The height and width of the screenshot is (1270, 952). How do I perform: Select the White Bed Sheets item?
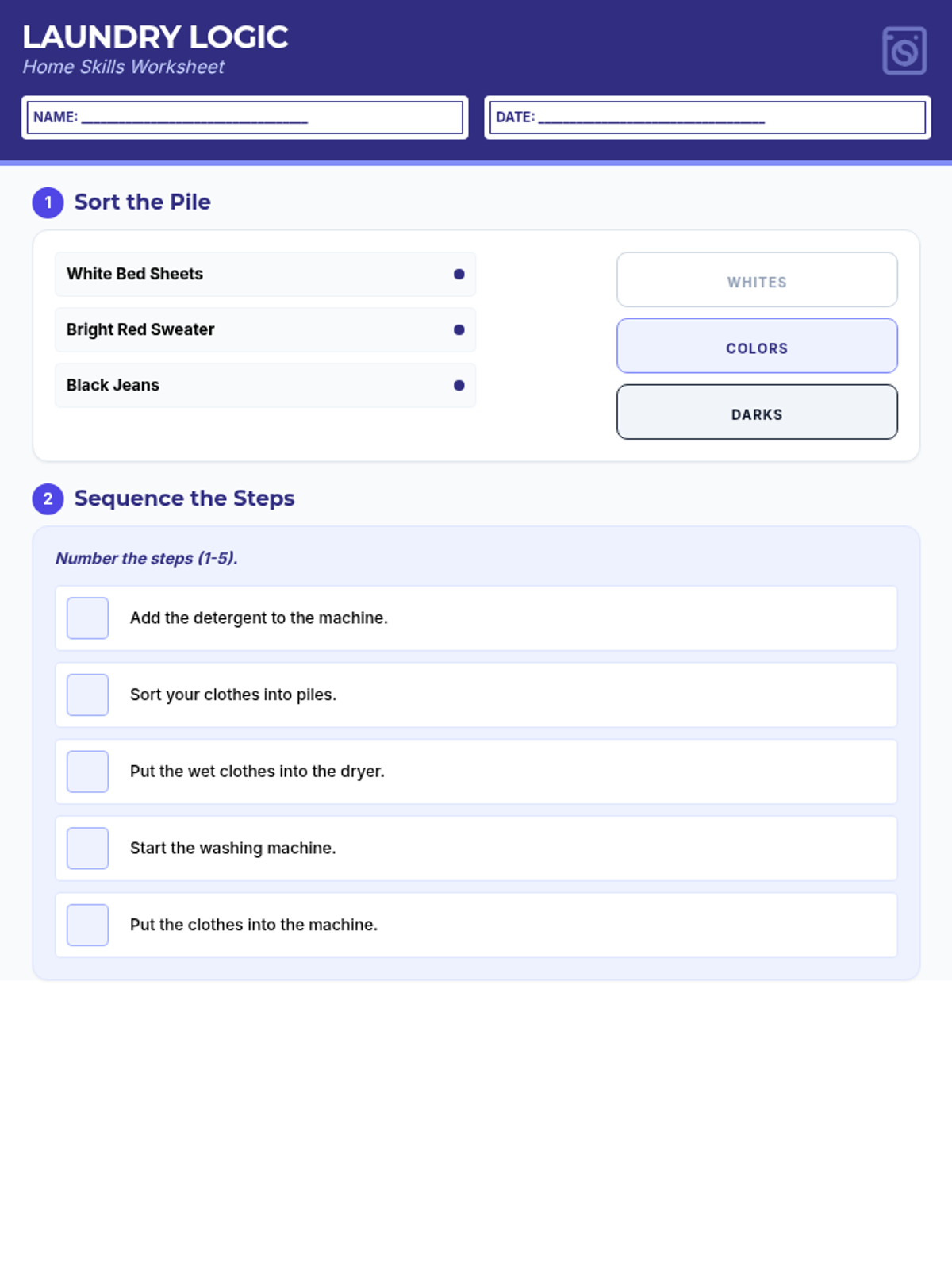tap(238, 275)
